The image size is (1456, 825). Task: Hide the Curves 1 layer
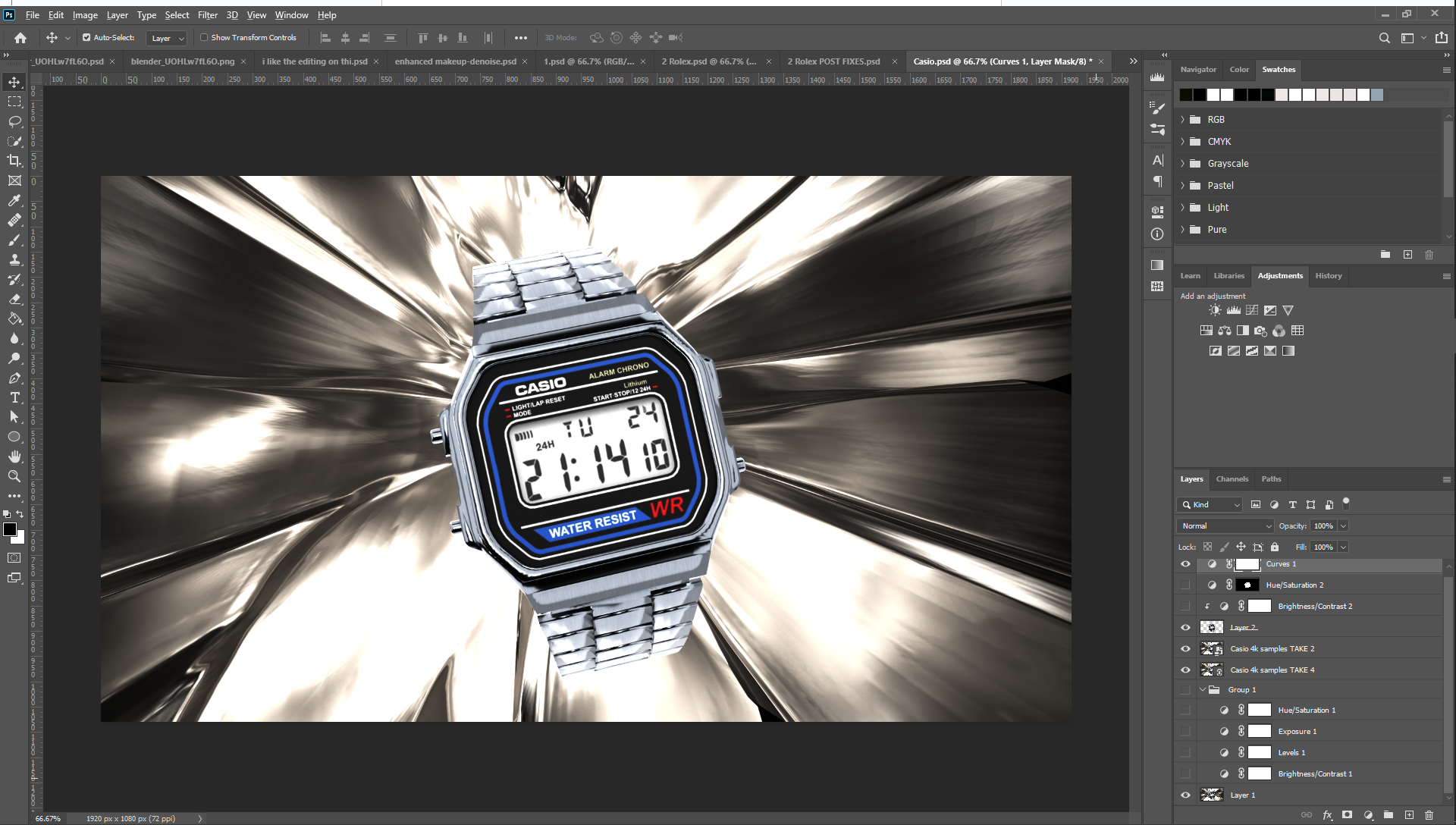(x=1185, y=564)
